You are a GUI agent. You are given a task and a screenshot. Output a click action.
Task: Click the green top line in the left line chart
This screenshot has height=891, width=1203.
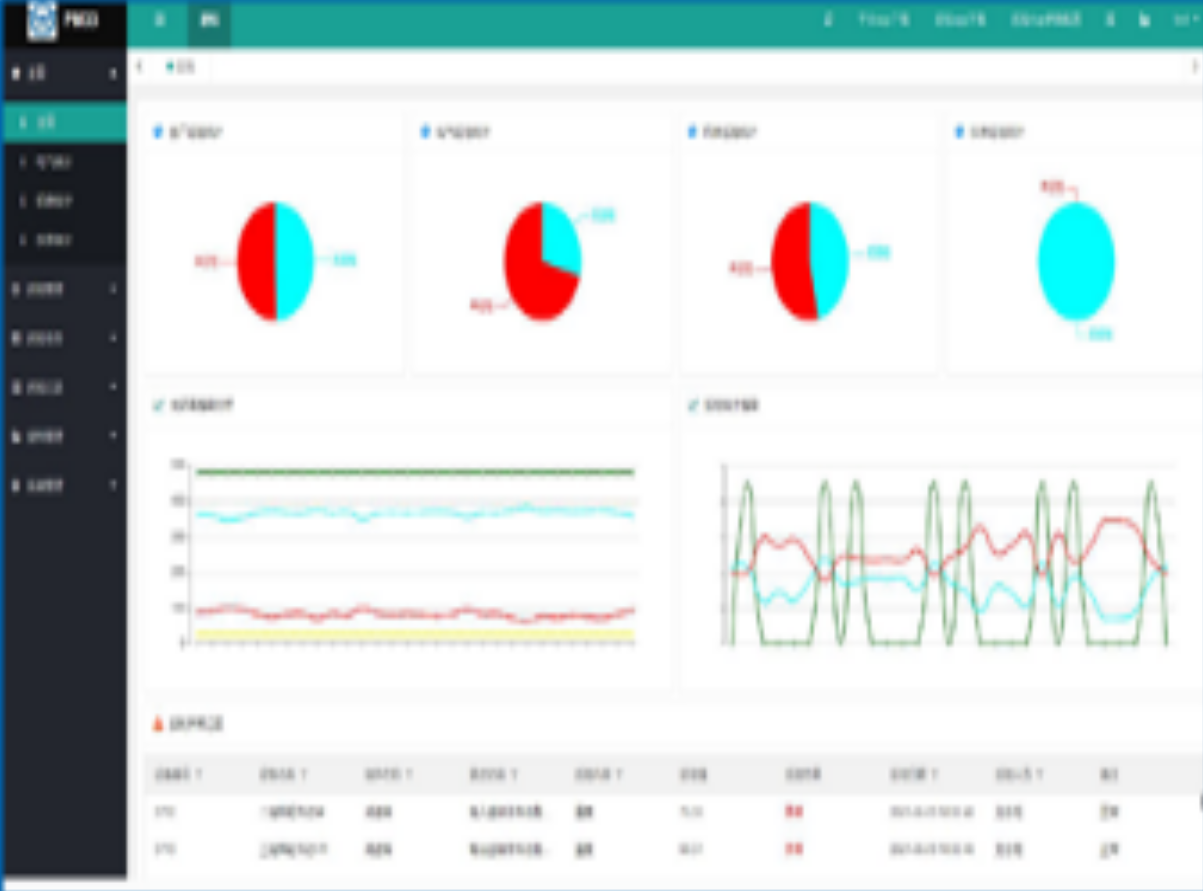[415, 471]
